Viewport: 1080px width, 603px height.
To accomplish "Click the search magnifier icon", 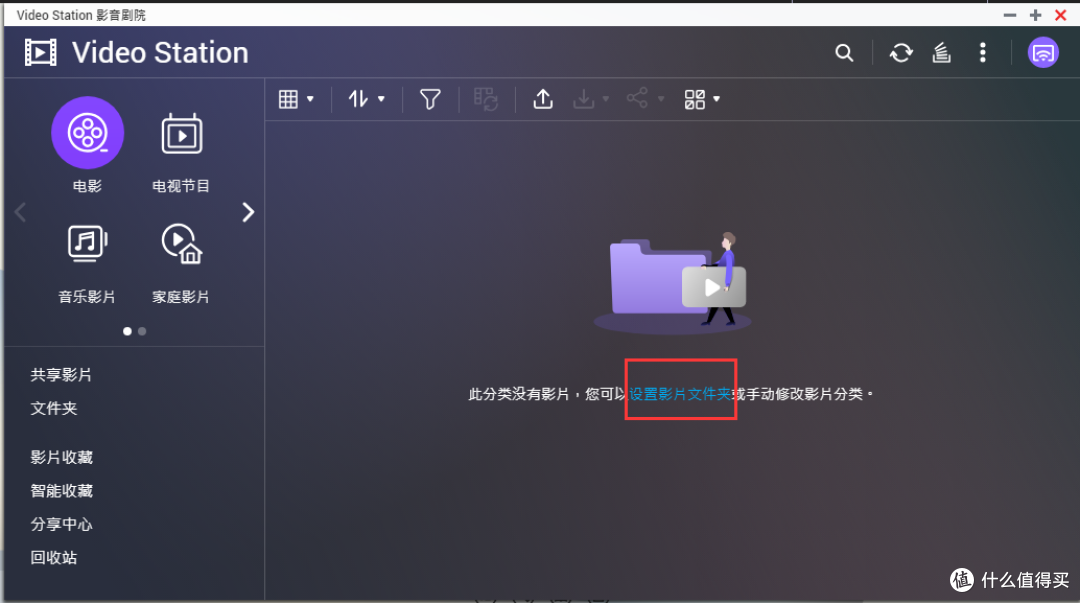I will pos(844,52).
